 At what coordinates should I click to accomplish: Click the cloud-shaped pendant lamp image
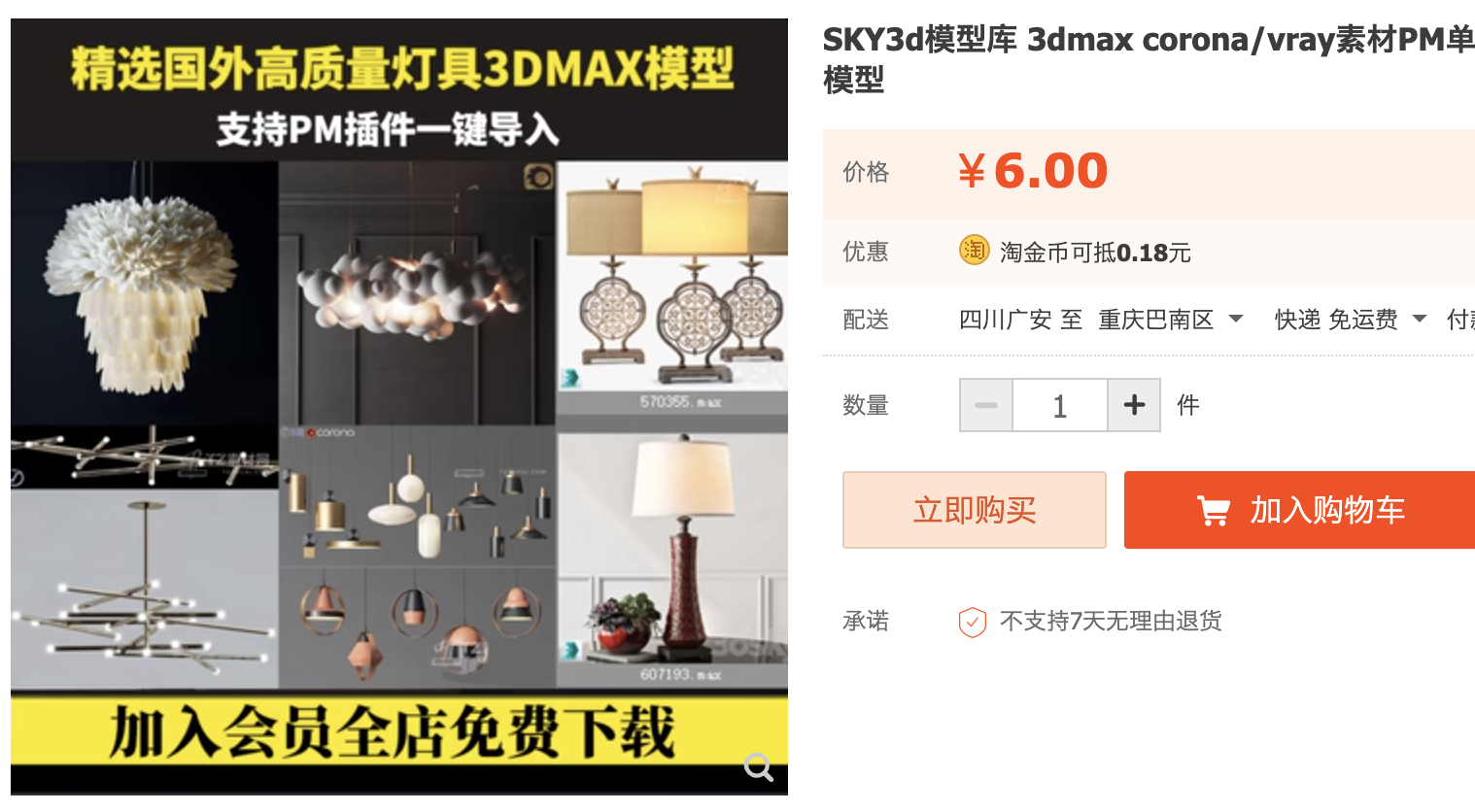(x=417, y=292)
